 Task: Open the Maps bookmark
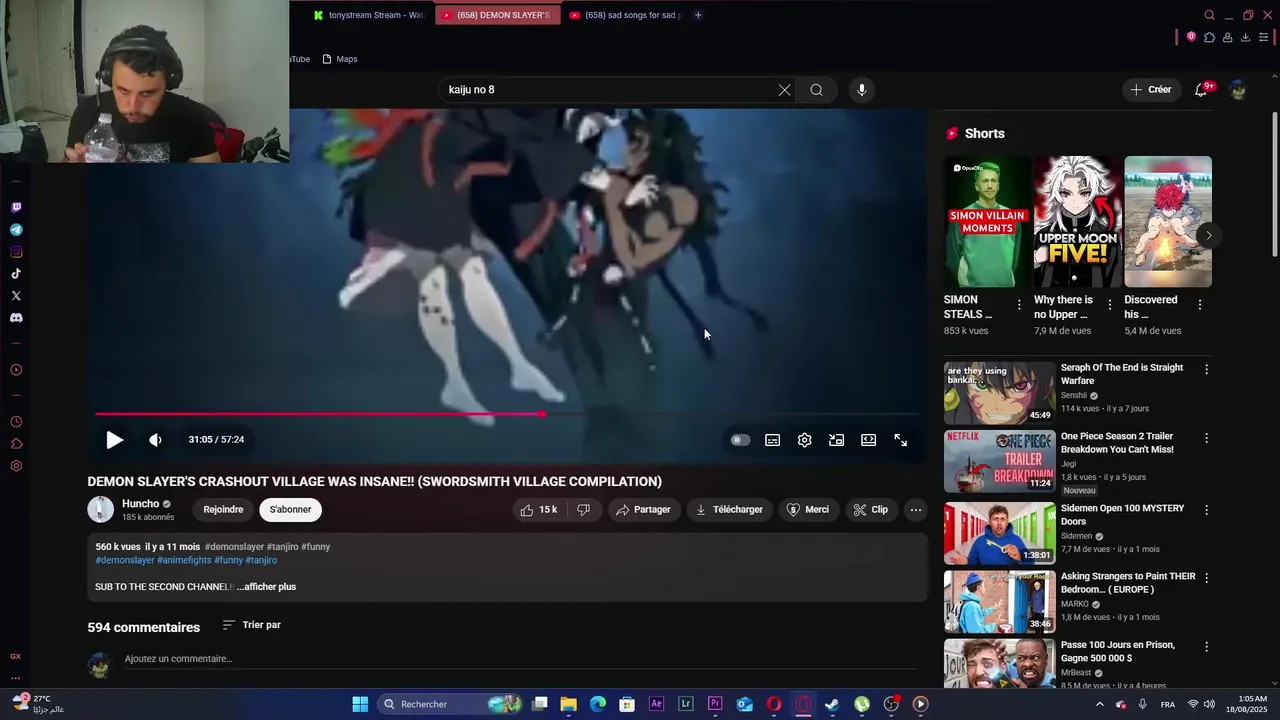[340, 59]
